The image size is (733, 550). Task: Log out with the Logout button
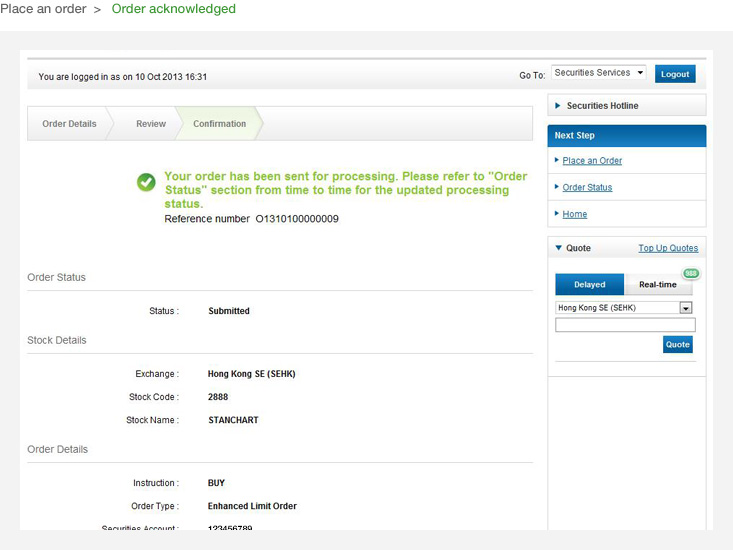[x=675, y=74]
